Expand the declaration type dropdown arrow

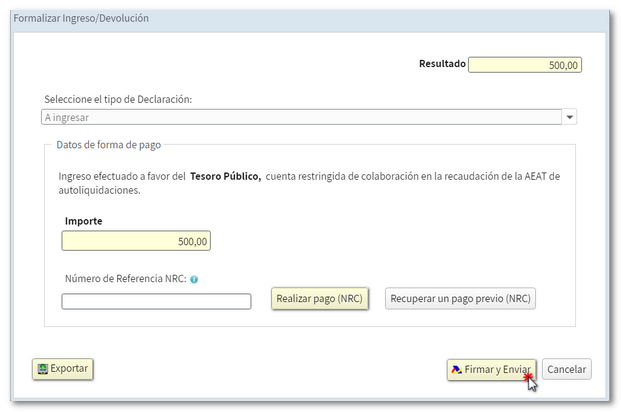pyautogui.click(x=570, y=117)
